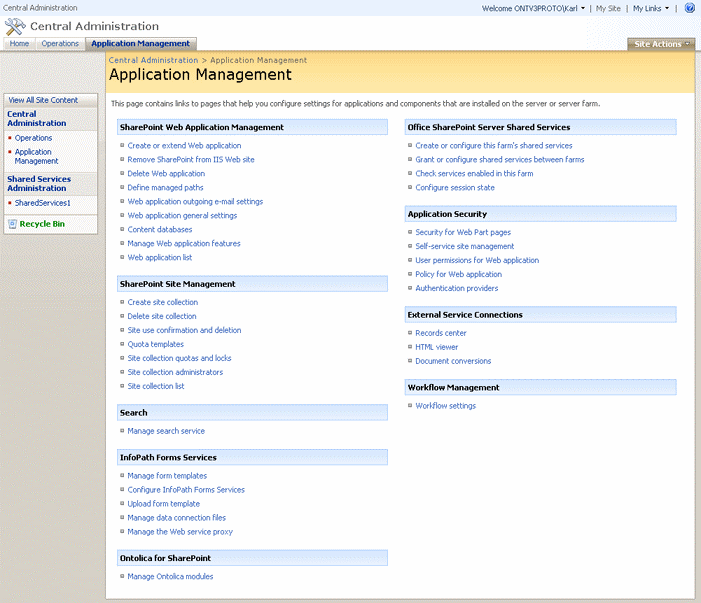Open Web application general settings

point(182,215)
